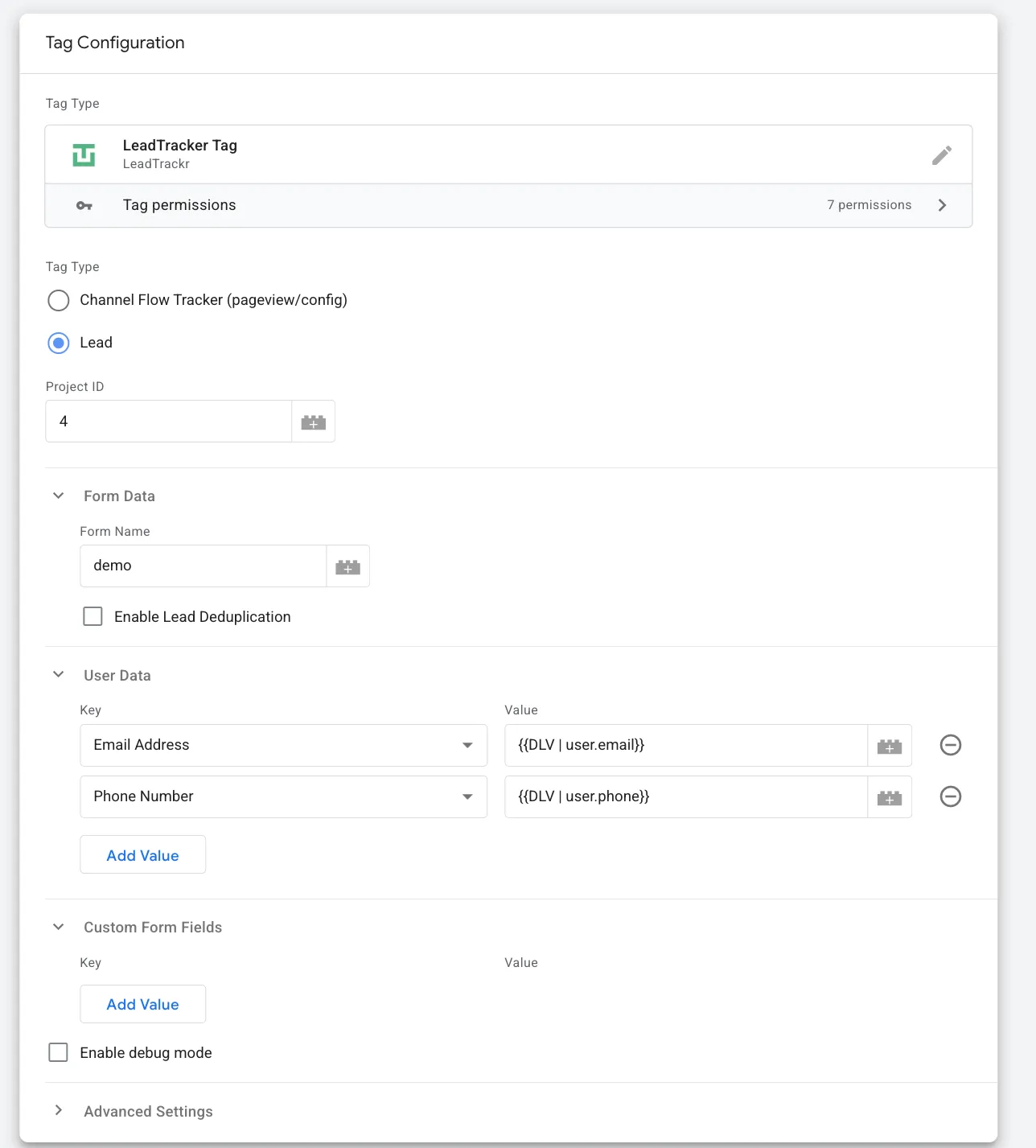
Task: Click Add Value under User Data
Action: 142,854
